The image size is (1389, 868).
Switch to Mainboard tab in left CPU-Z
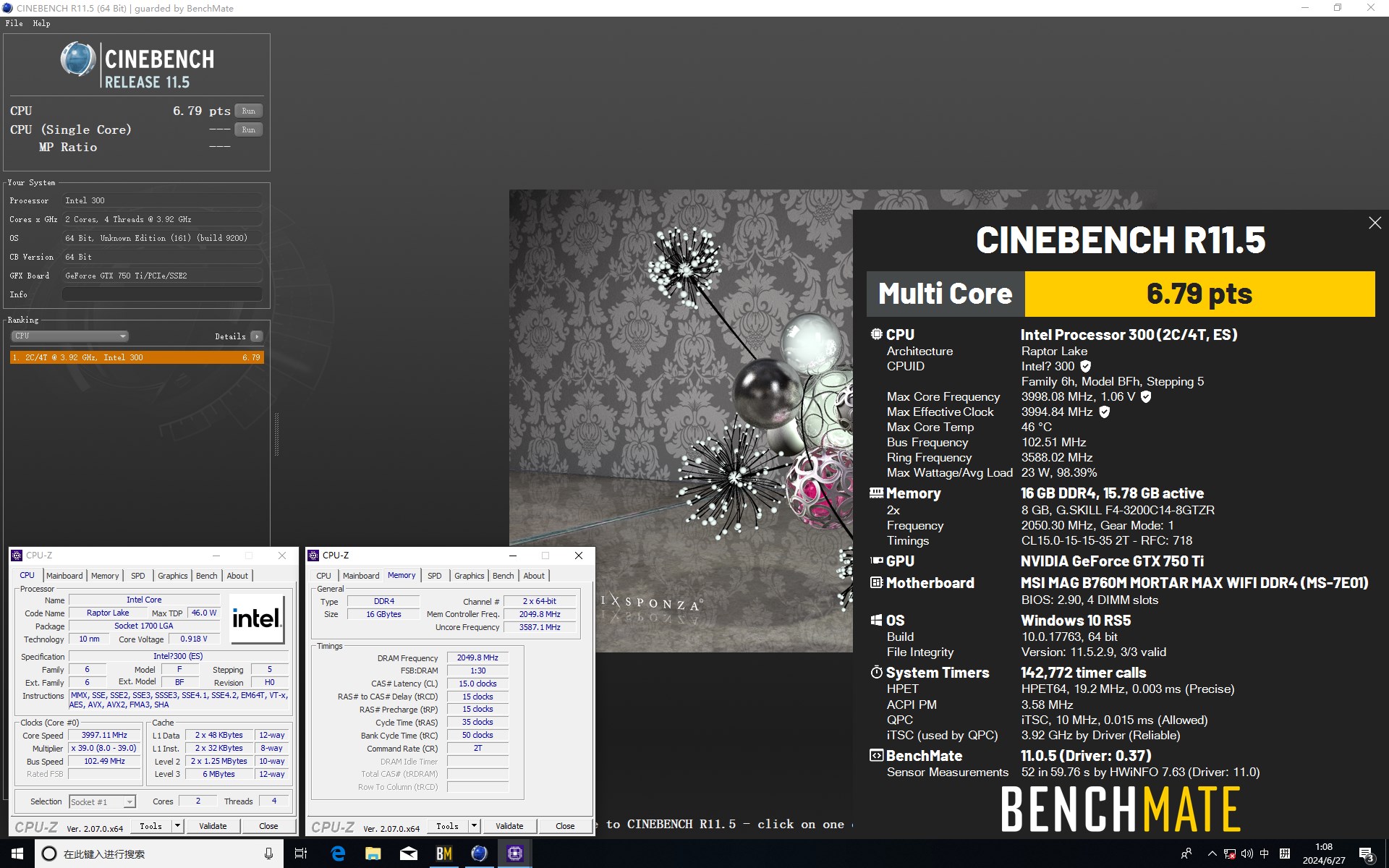64,576
